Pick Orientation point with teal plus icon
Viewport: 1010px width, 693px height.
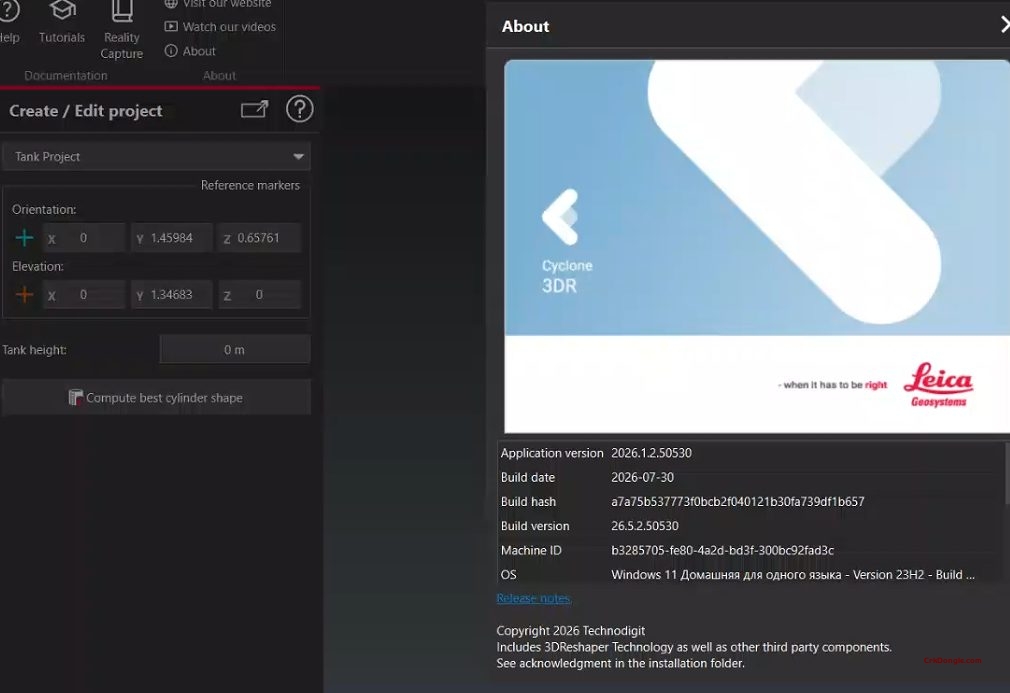click(24, 238)
